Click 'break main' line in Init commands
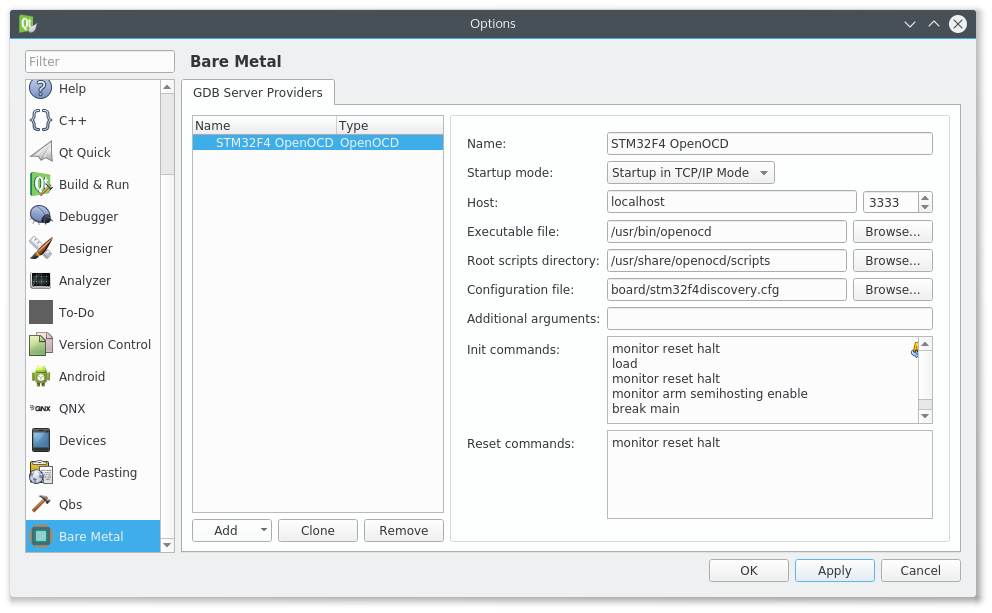The height and width of the screenshot is (613, 992). [x=645, y=409]
